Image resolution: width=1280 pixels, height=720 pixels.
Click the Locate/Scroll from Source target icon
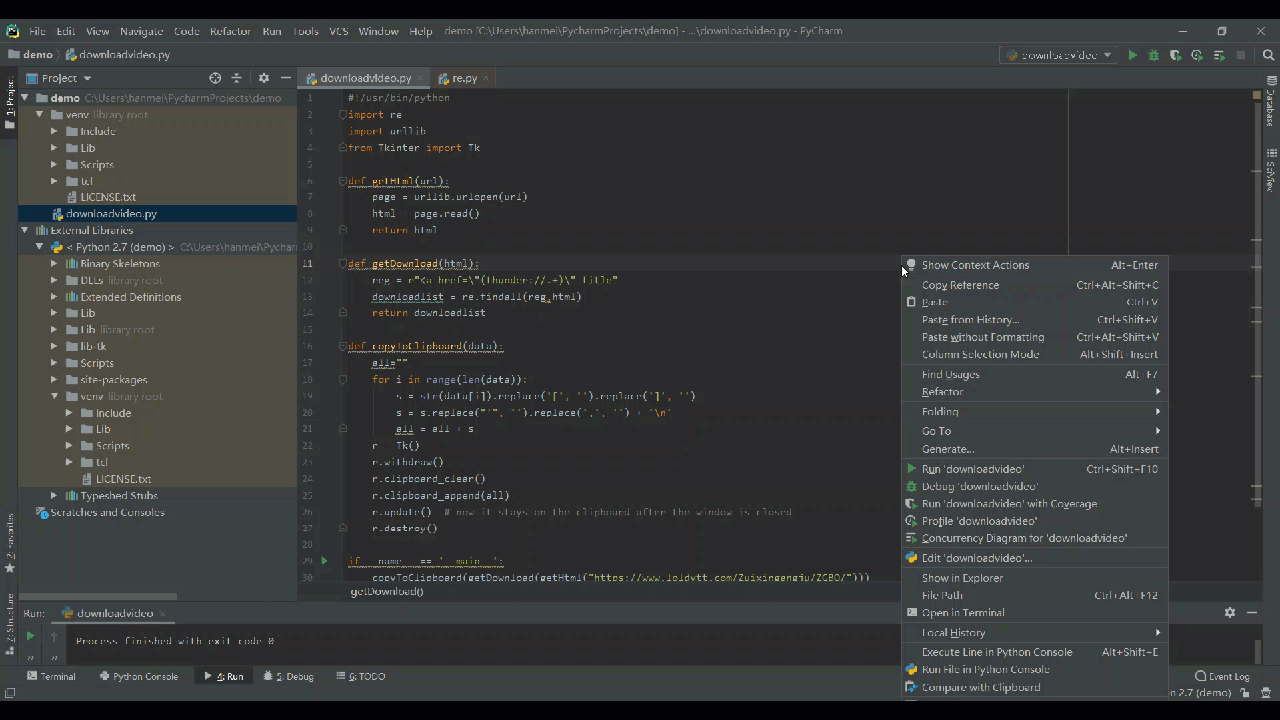(215, 78)
